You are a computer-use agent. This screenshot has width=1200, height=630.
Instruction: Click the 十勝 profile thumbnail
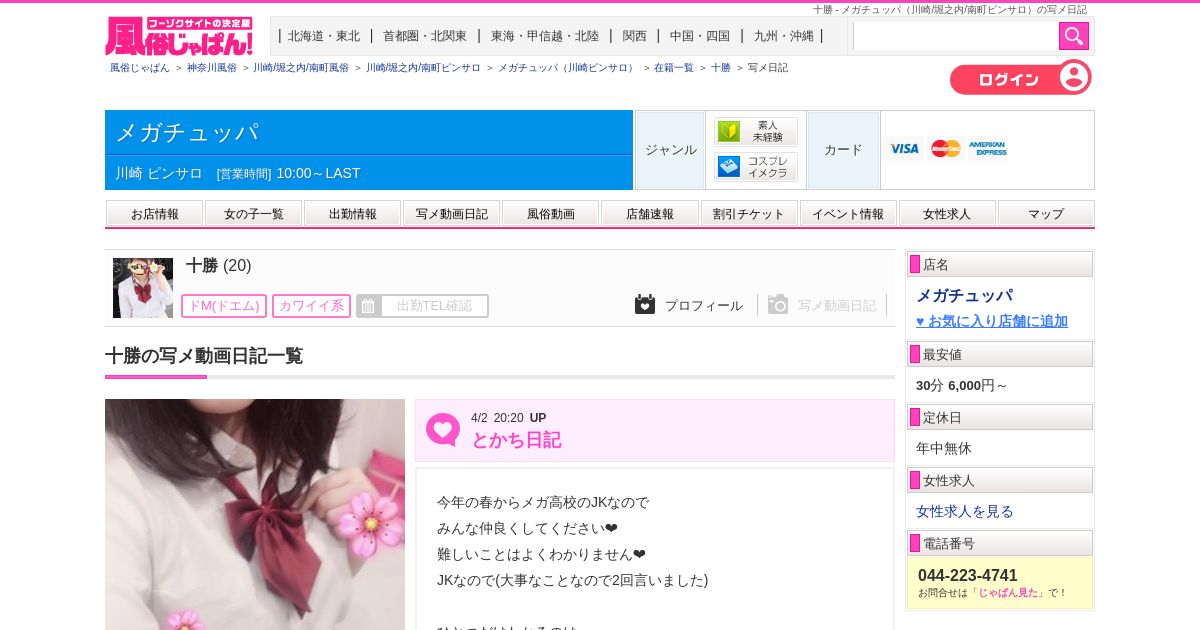143,288
